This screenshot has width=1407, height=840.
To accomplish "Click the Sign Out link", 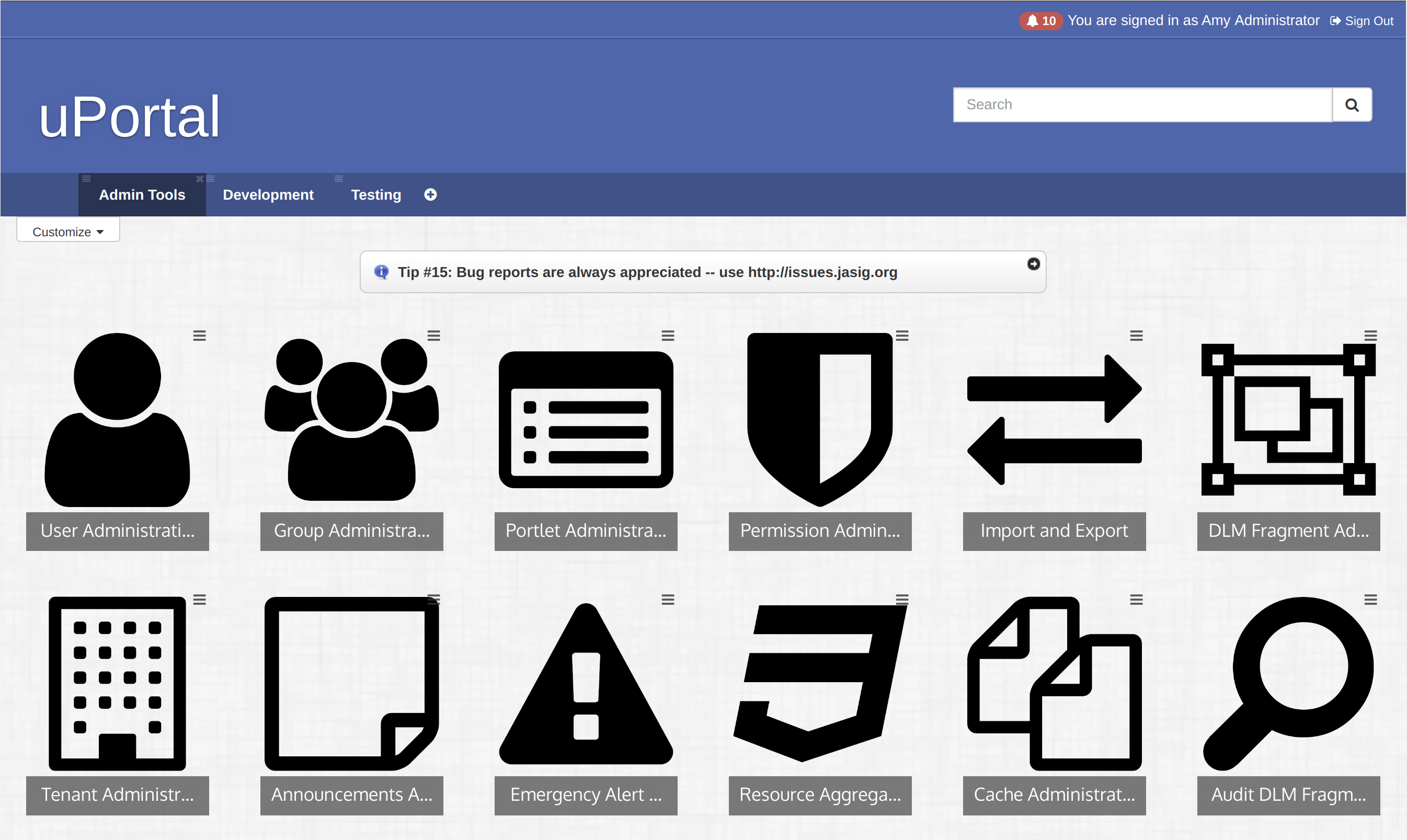I will click(1362, 21).
